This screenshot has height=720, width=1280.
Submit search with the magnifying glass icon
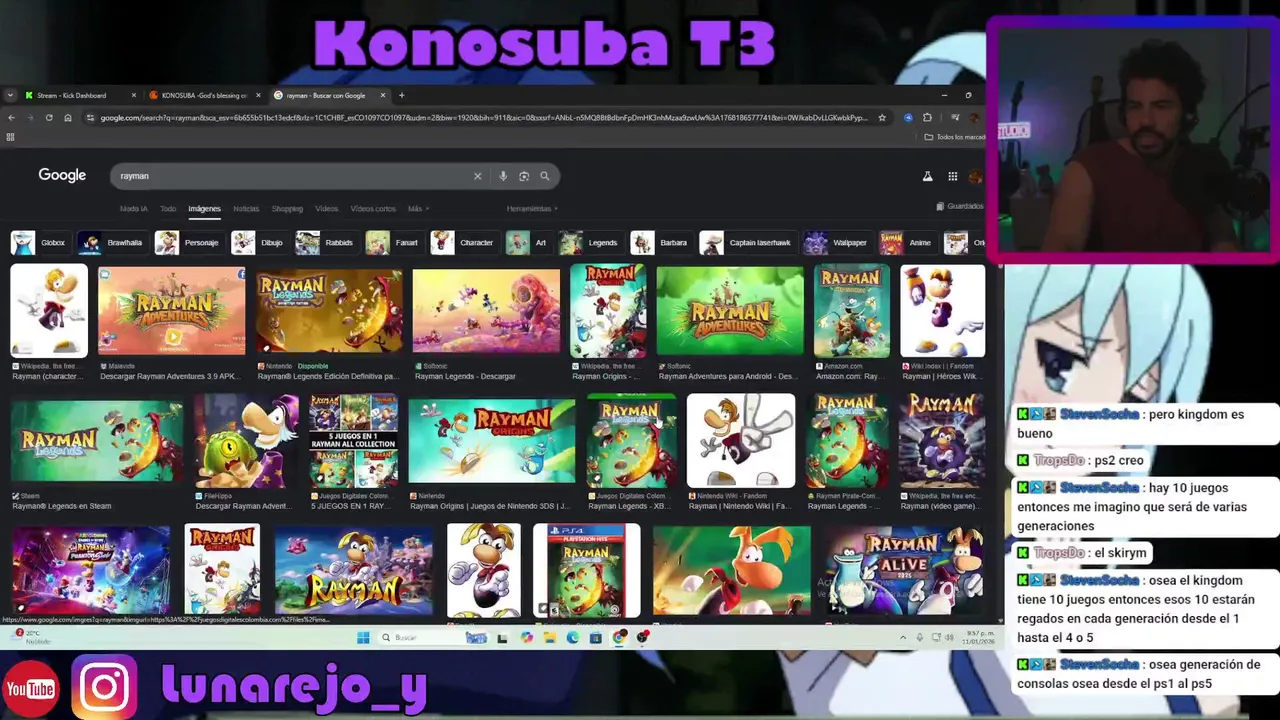coord(545,176)
